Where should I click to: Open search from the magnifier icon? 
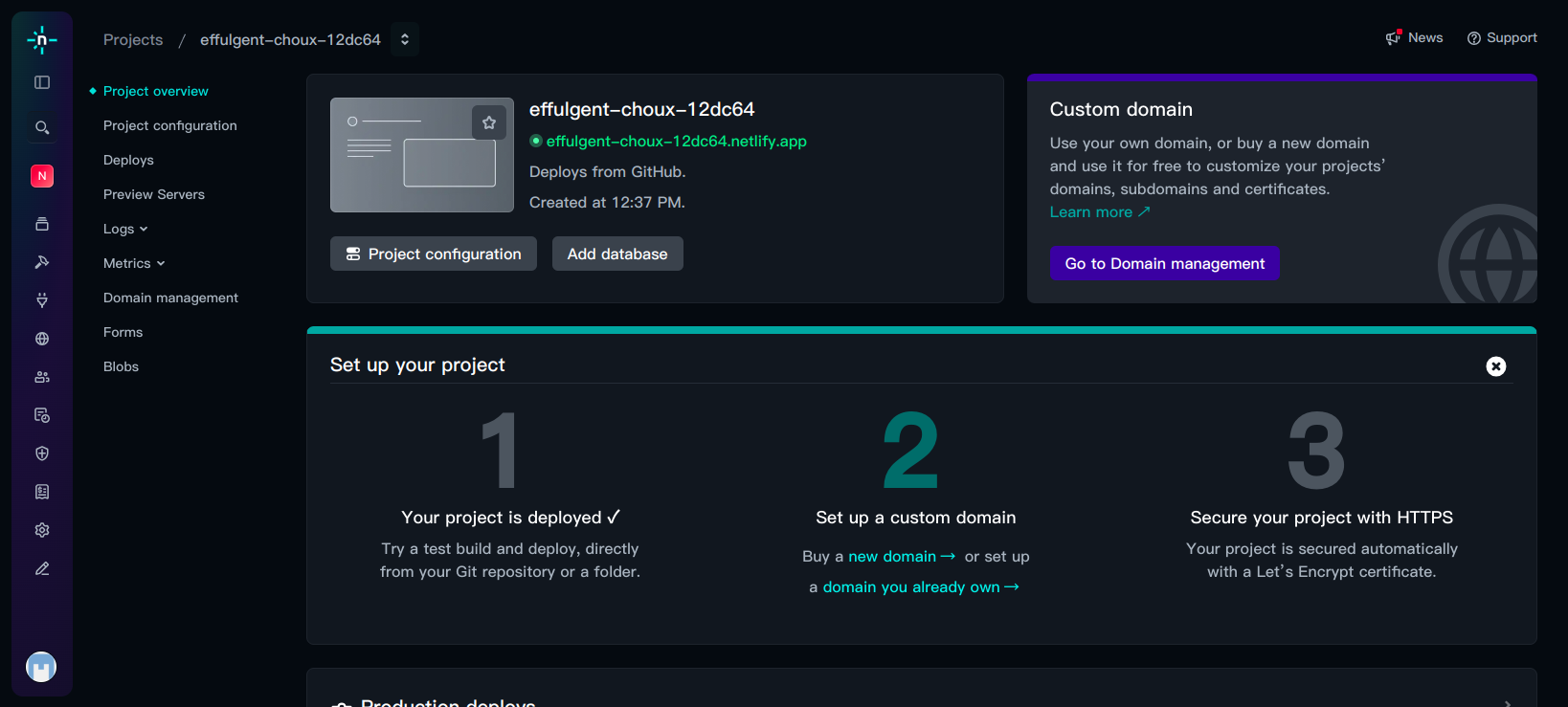[x=42, y=127]
